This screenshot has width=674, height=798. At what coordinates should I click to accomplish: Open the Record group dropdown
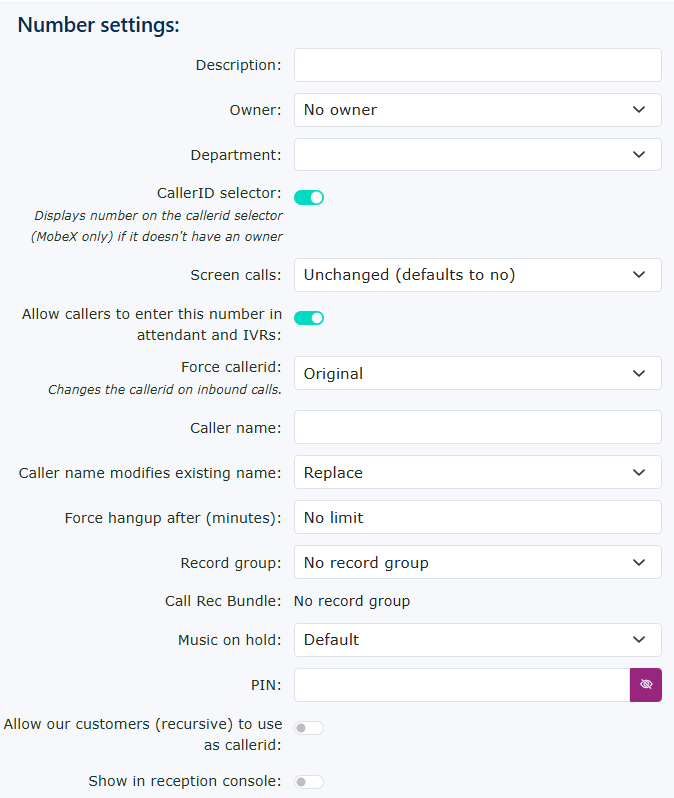[477, 562]
